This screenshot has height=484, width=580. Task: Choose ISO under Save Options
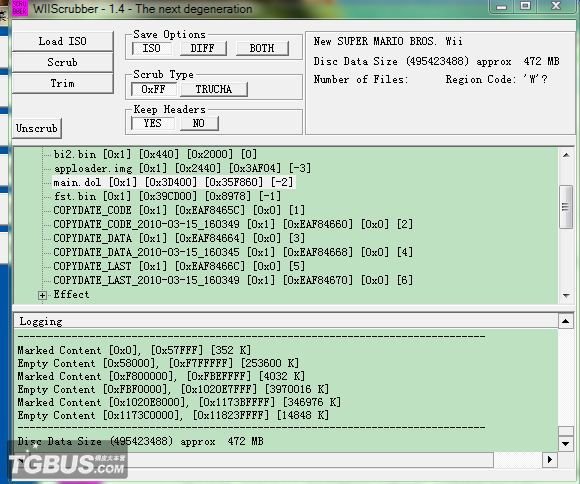point(151,48)
